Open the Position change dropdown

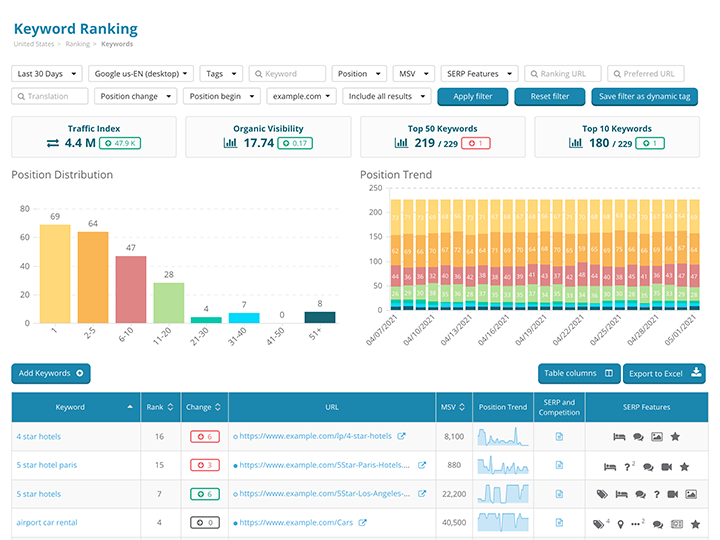point(135,97)
